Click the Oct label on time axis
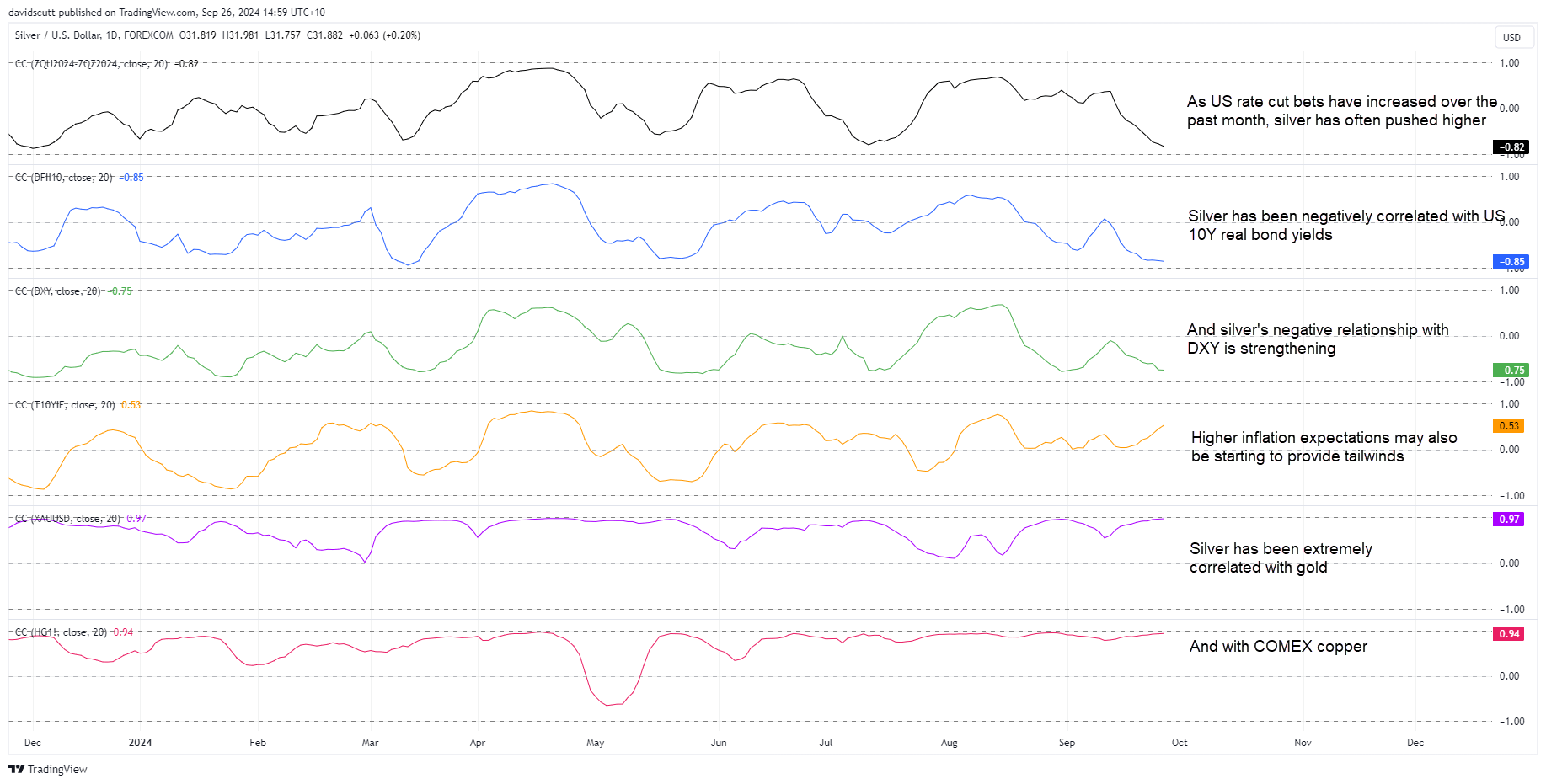 [1180, 743]
